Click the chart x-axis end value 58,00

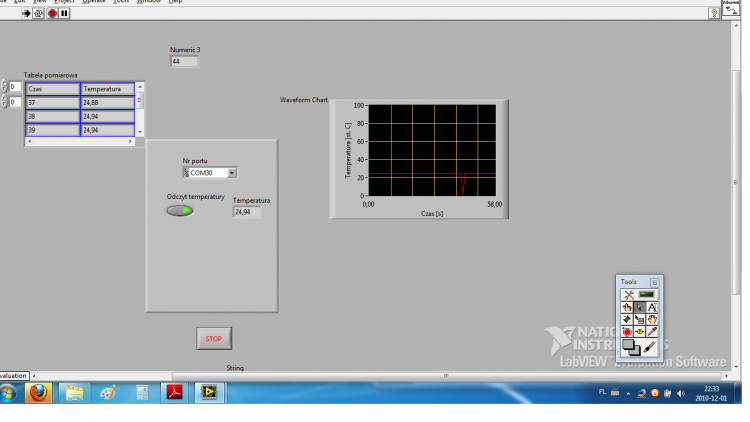click(x=495, y=204)
